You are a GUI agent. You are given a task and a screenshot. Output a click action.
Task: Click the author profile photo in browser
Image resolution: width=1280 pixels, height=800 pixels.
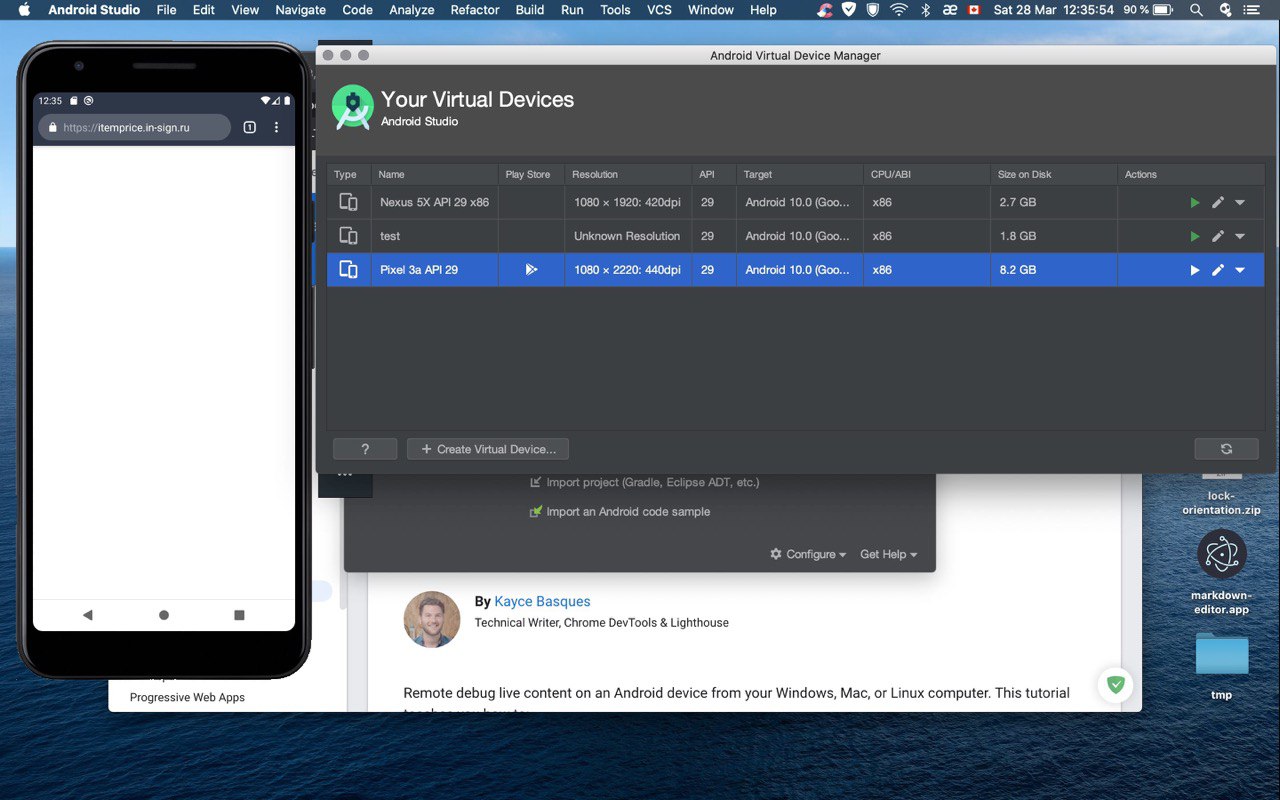432,619
